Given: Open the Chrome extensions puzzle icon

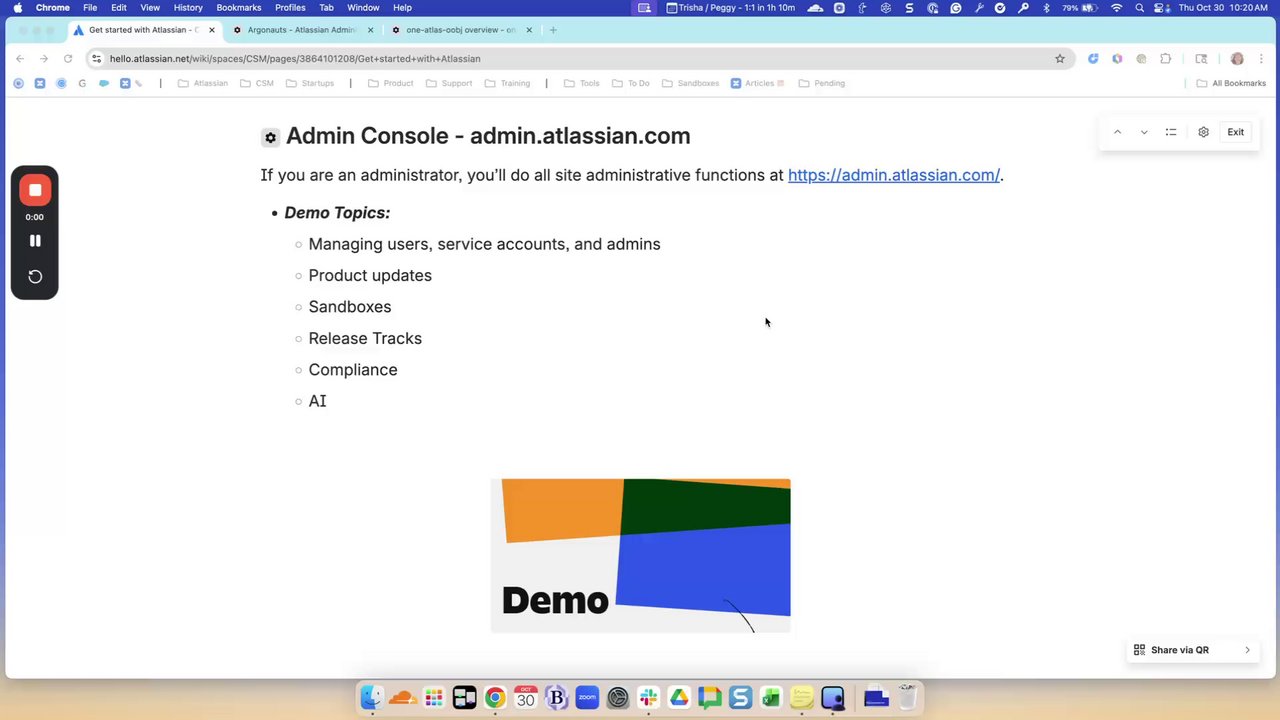Looking at the screenshot, I should (1166, 59).
